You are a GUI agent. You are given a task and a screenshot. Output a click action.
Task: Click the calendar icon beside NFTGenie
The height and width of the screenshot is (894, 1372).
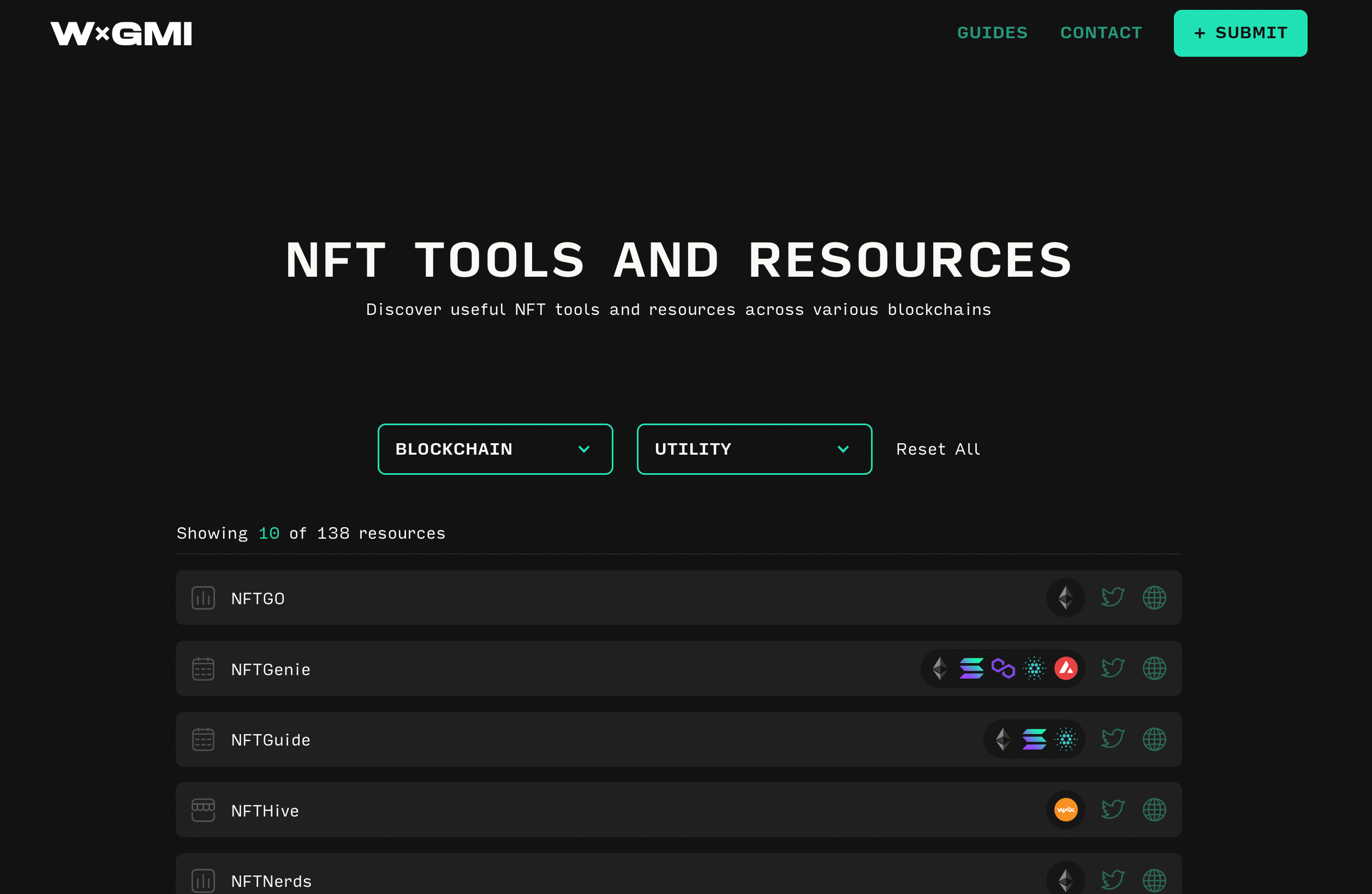click(x=203, y=669)
